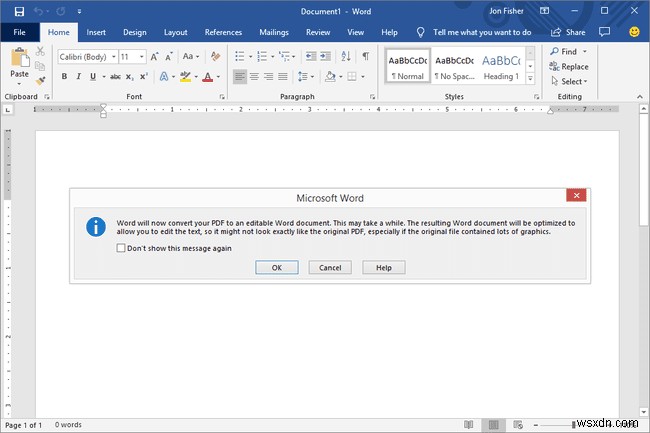Click the Cut scissors icon
Viewport: 650px width, 433px height.
pyautogui.click(x=40, y=51)
